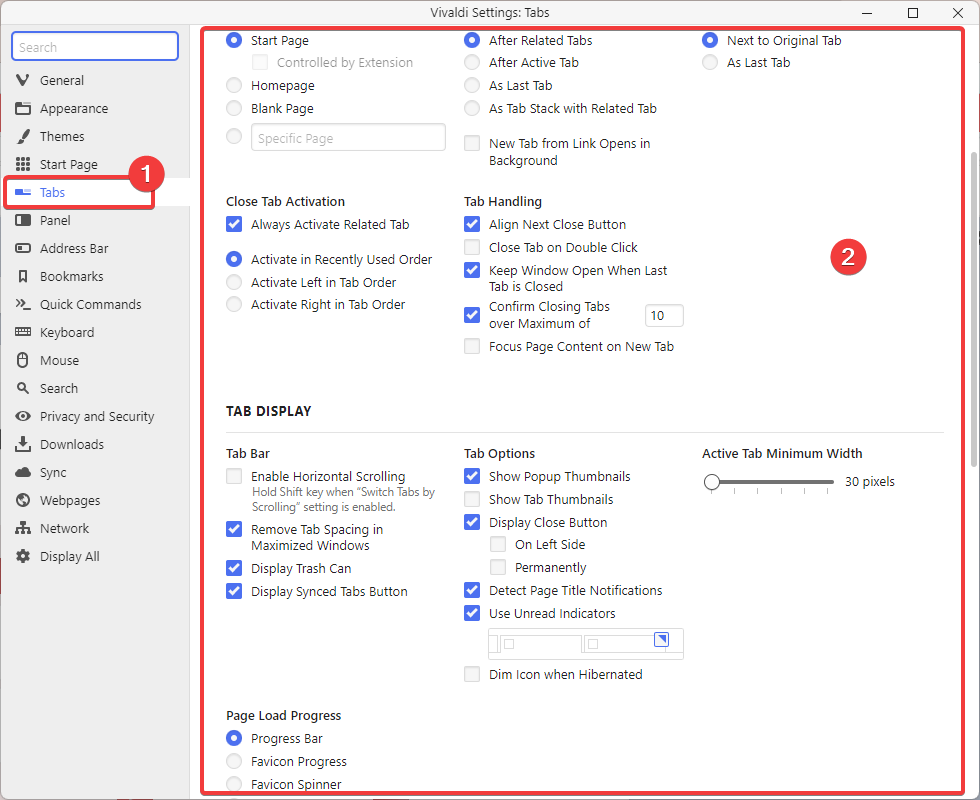Screen dimensions: 980x800
Task: Open the Bookmarks ribbon icon
Action: pyautogui.click(x=22, y=276)
